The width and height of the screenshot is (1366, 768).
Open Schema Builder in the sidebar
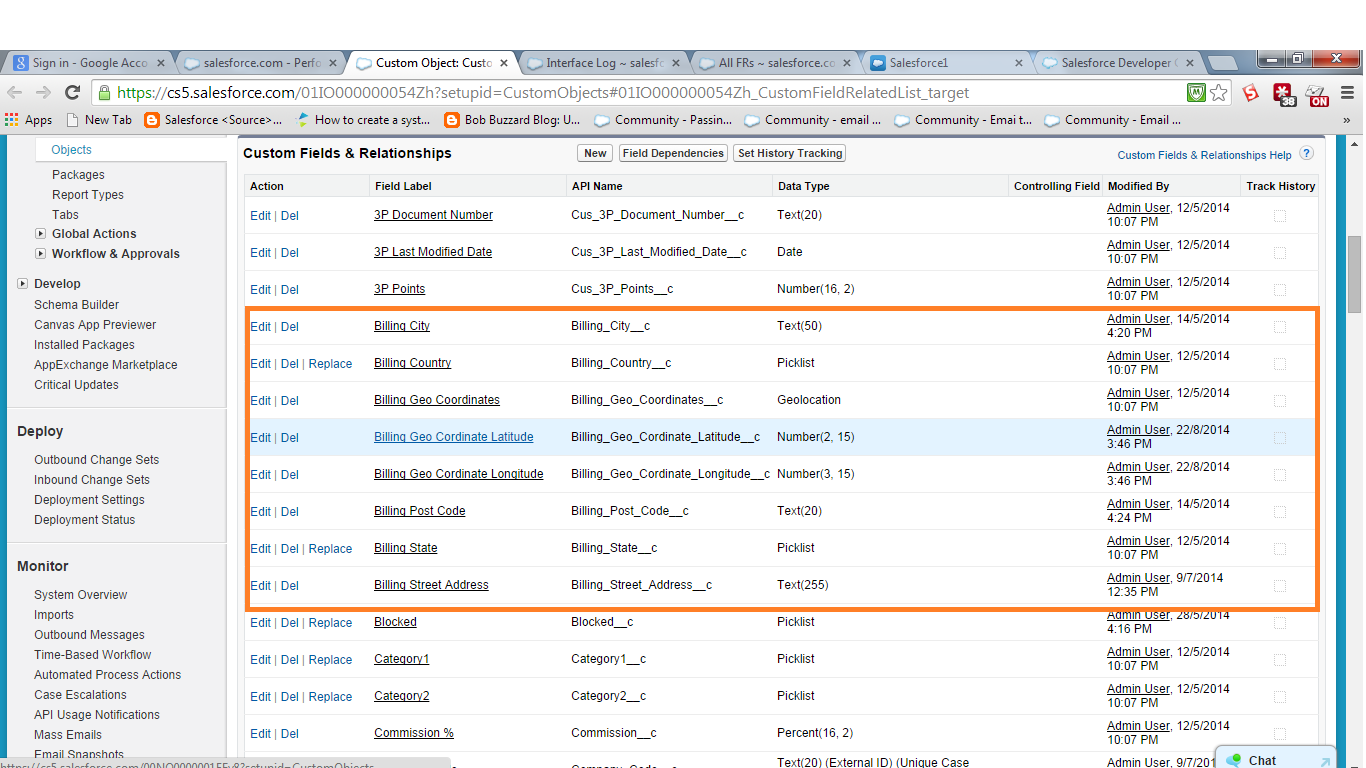tap(76, 305)
